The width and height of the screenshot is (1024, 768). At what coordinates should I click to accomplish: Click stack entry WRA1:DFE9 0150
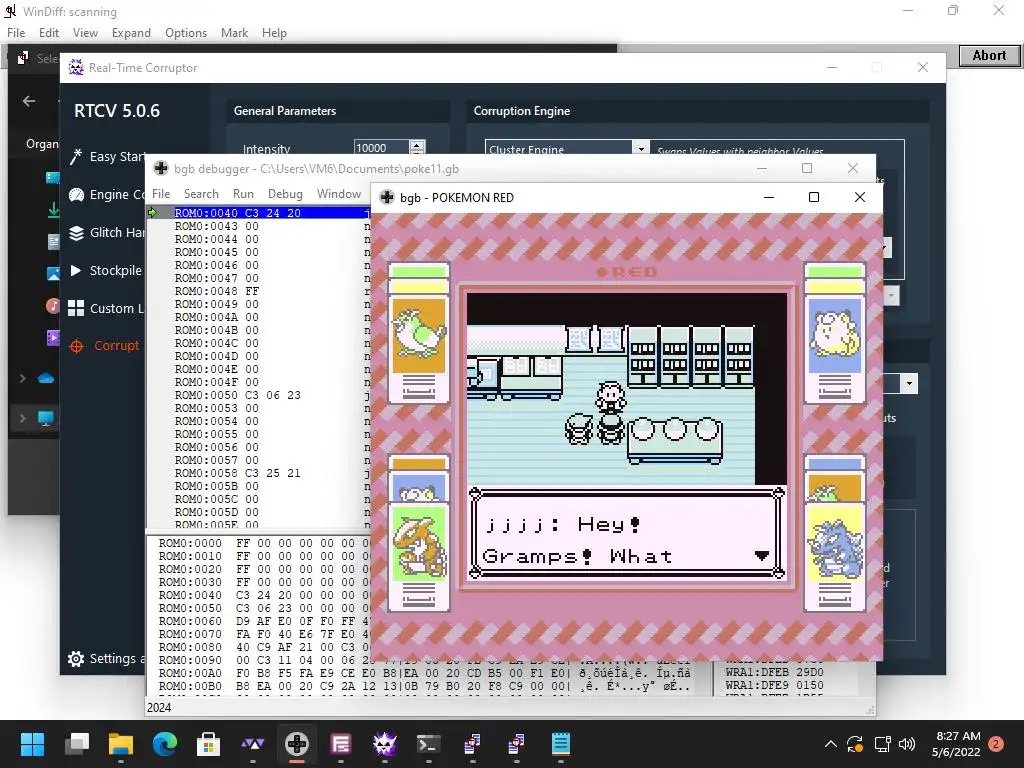[774, 685]
